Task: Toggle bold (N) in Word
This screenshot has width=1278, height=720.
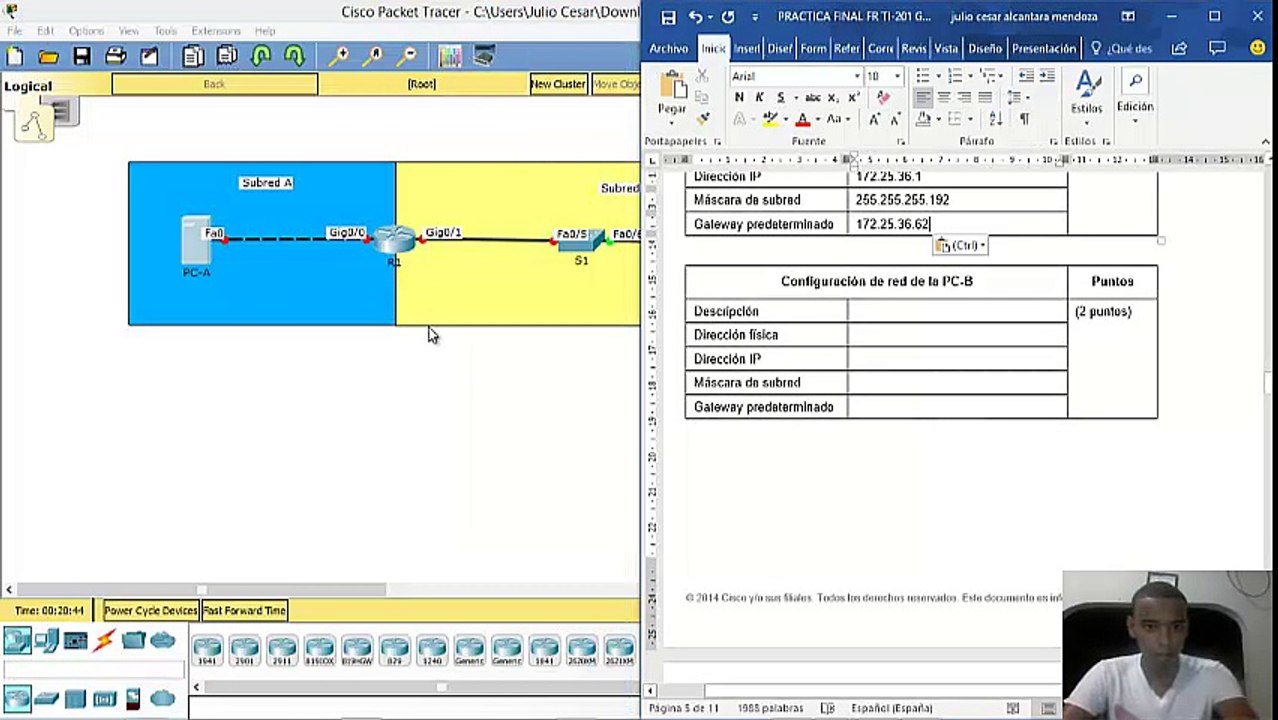Action: (739, 97)
